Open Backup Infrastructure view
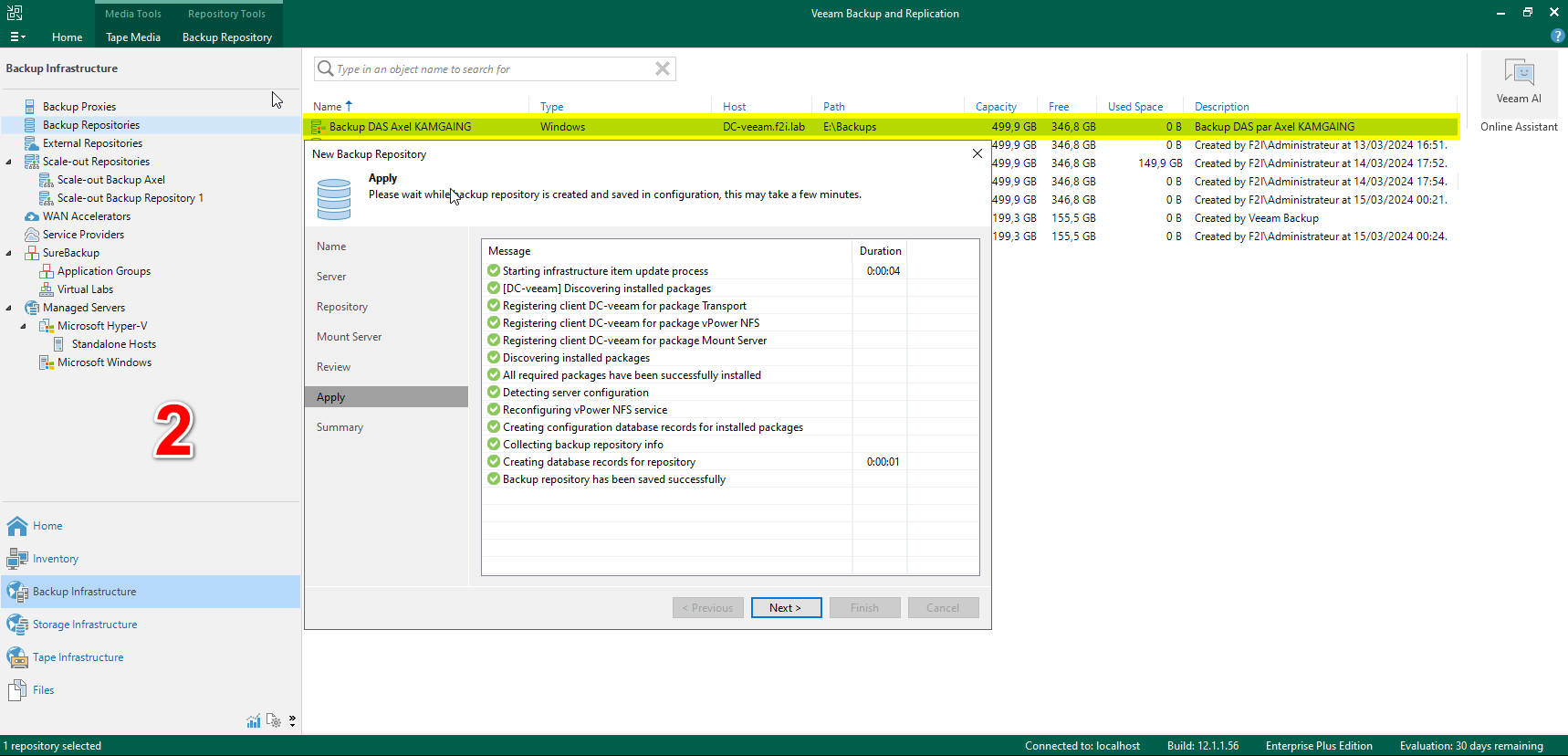This screenshot has height=756, width=1568. pos(152,592)
